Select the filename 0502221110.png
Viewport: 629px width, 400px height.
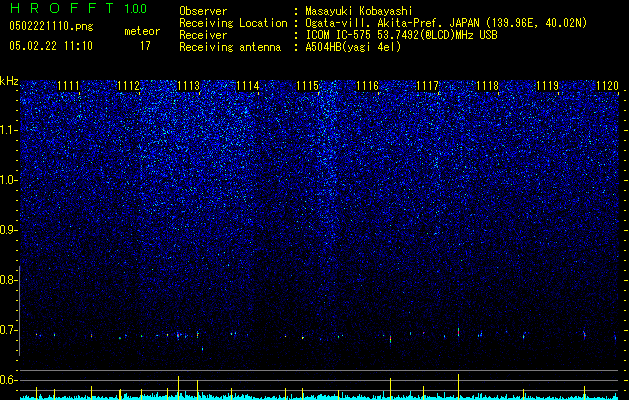51,27
